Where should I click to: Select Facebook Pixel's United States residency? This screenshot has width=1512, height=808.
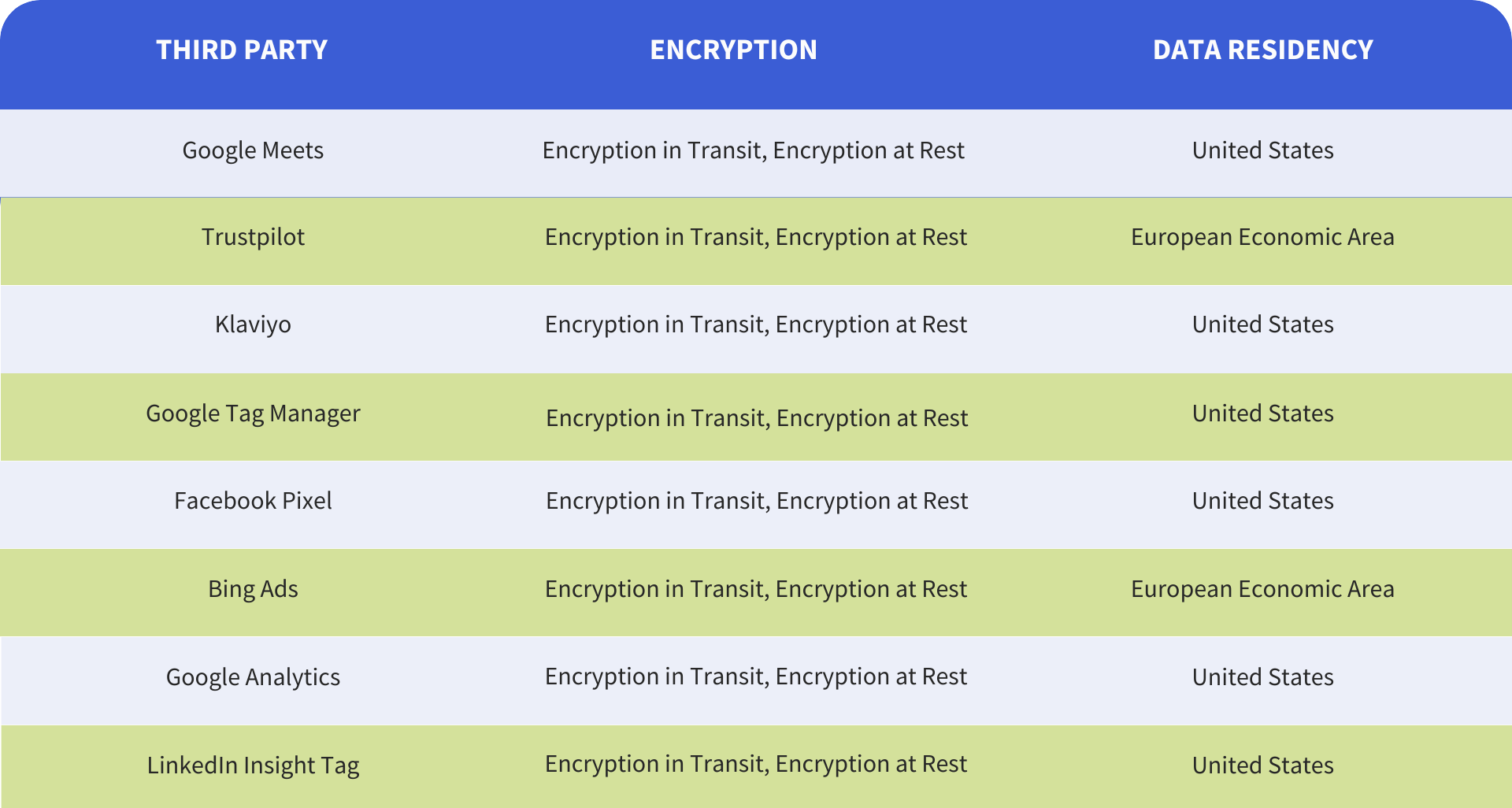1262,501
